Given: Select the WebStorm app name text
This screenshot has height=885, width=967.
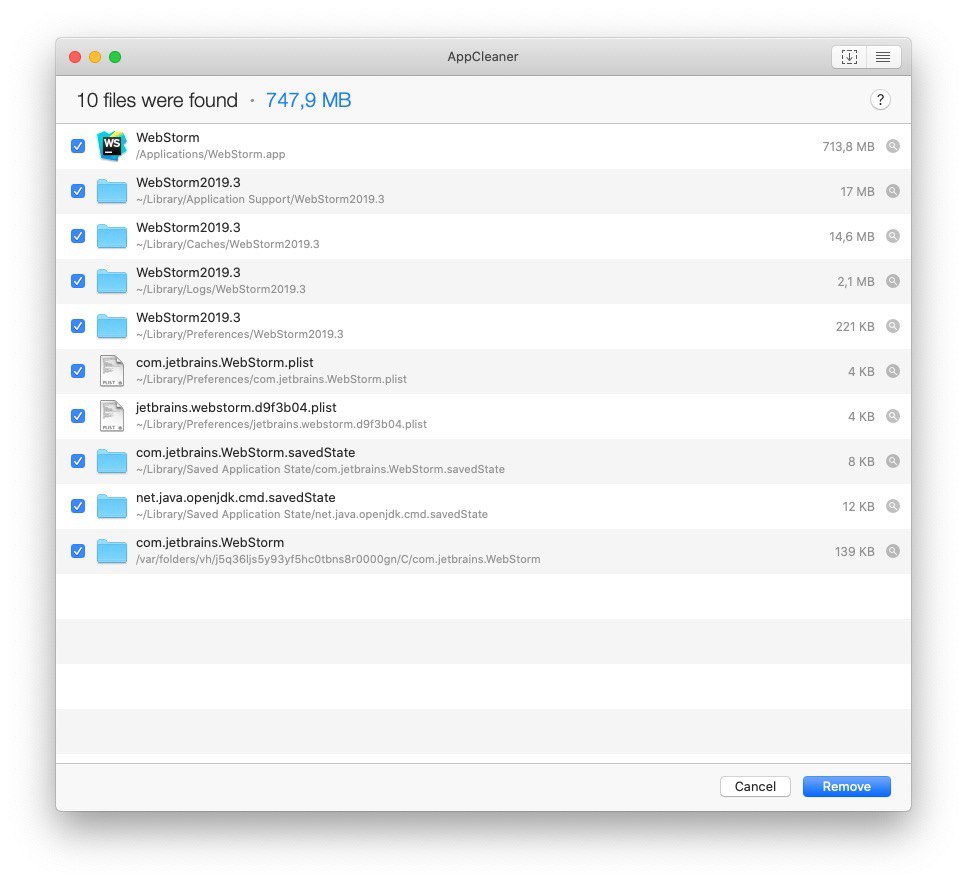Looking at the screenshot, I should 168,138.
